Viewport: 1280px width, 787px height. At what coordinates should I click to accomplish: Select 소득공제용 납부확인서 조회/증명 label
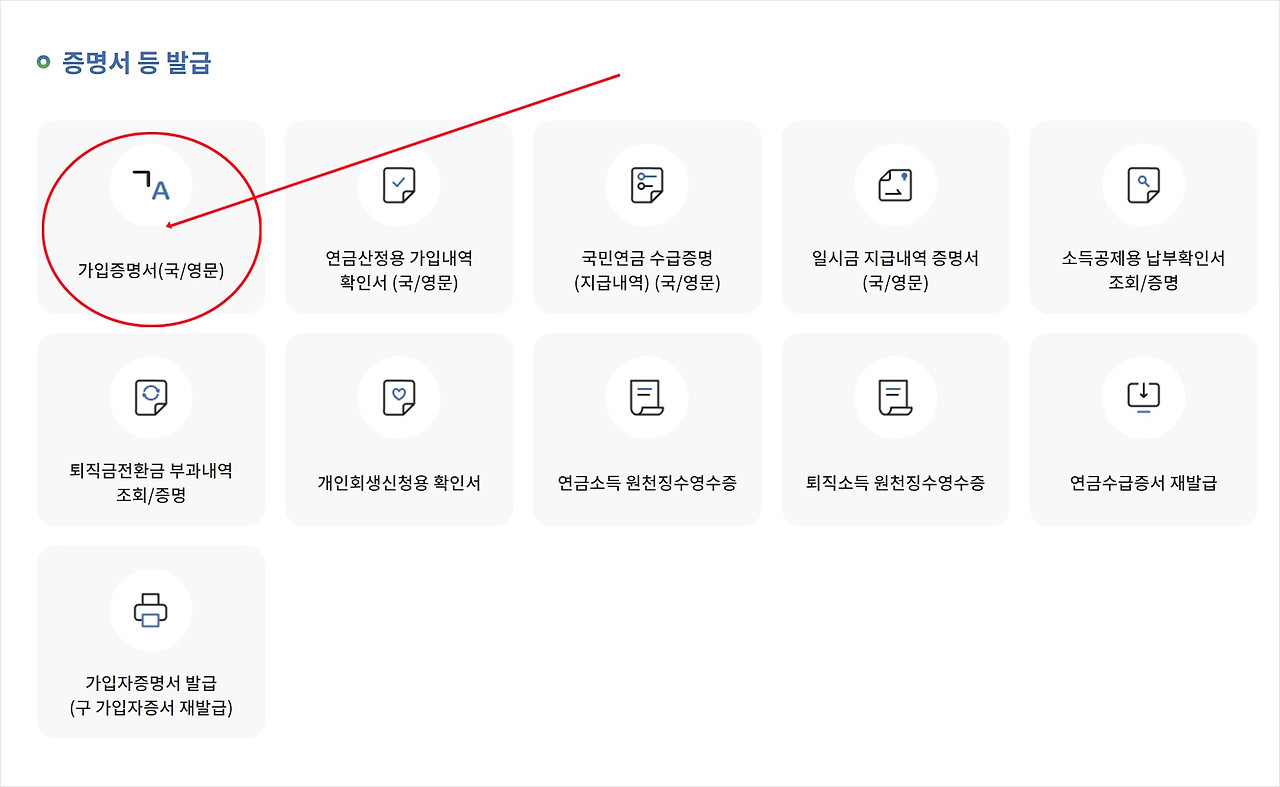1143,270
